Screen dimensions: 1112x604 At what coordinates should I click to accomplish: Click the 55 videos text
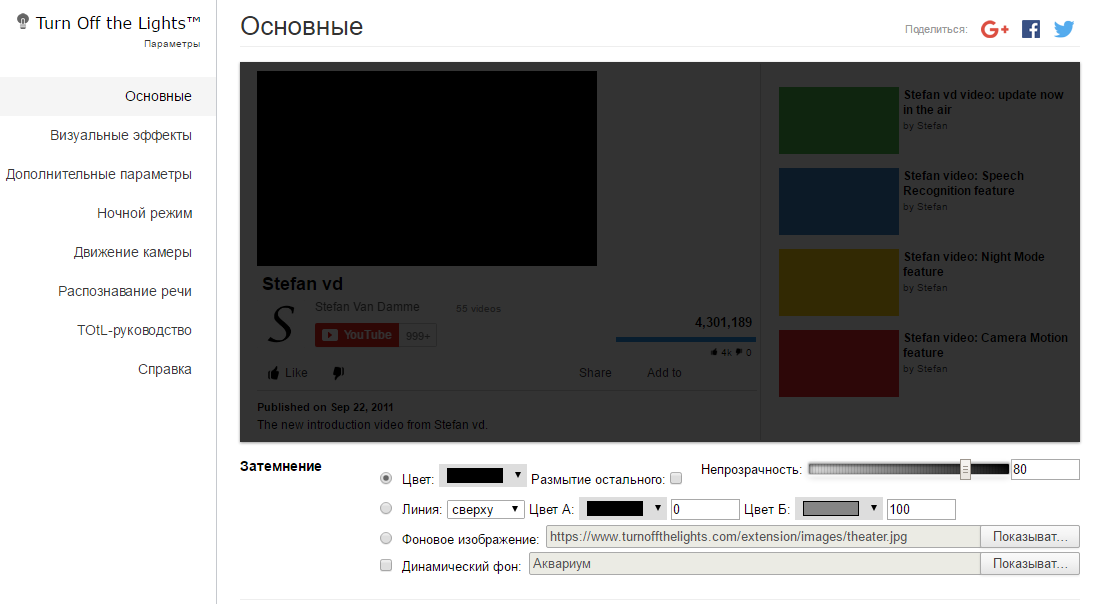click(x=478, y=308)
